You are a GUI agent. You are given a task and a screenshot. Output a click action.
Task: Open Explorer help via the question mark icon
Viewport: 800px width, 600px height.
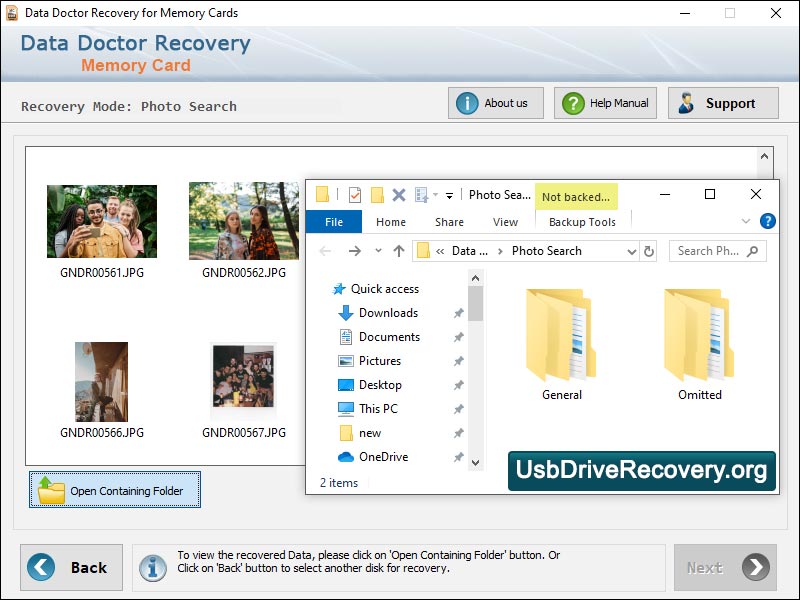pyautogui.click(x=767, y=221)
